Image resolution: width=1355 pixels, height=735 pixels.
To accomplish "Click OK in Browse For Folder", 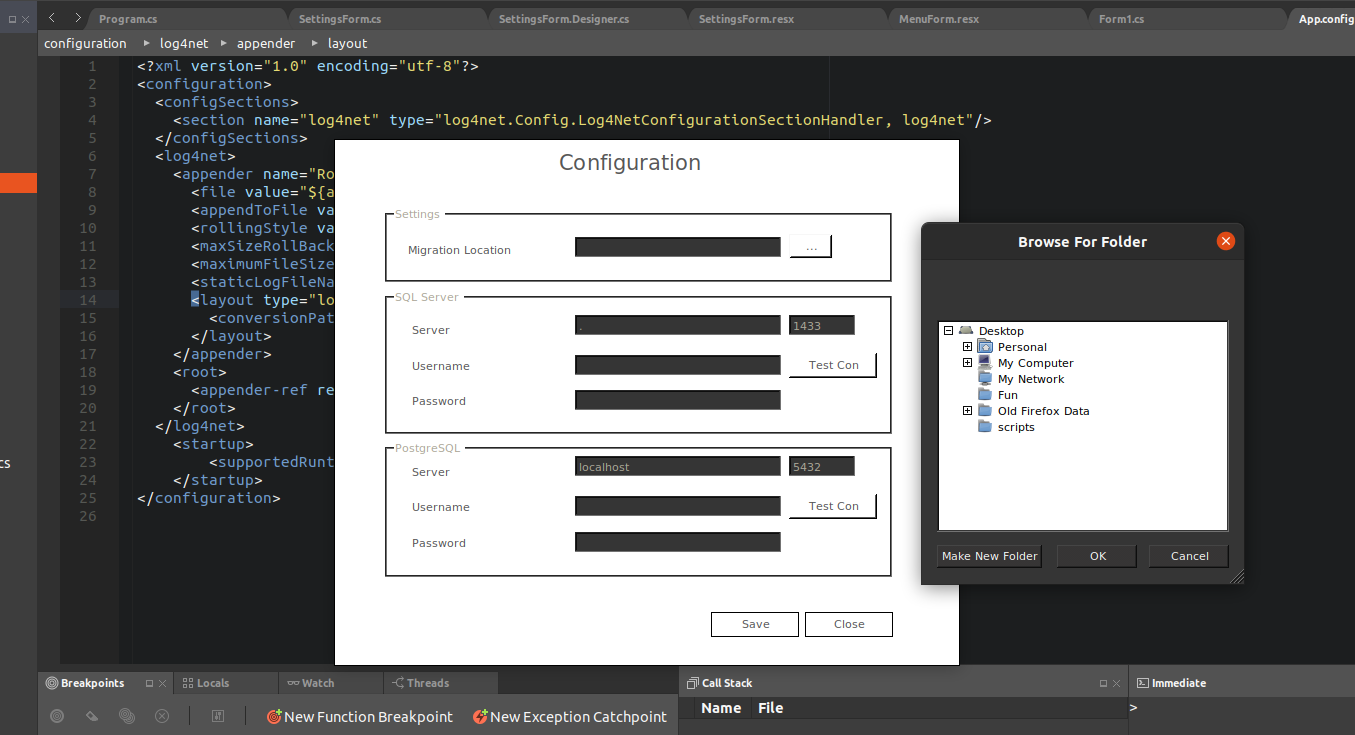I will pos(1097,556).
